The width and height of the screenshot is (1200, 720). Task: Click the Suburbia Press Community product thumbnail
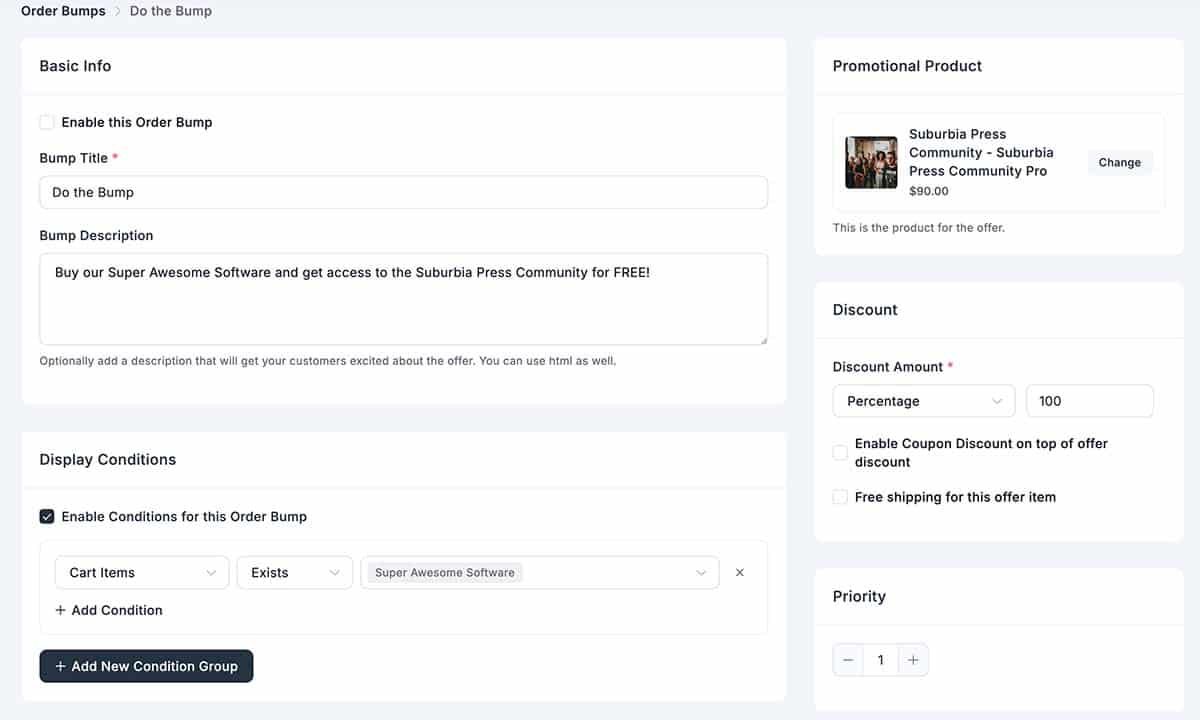[871, 162]
